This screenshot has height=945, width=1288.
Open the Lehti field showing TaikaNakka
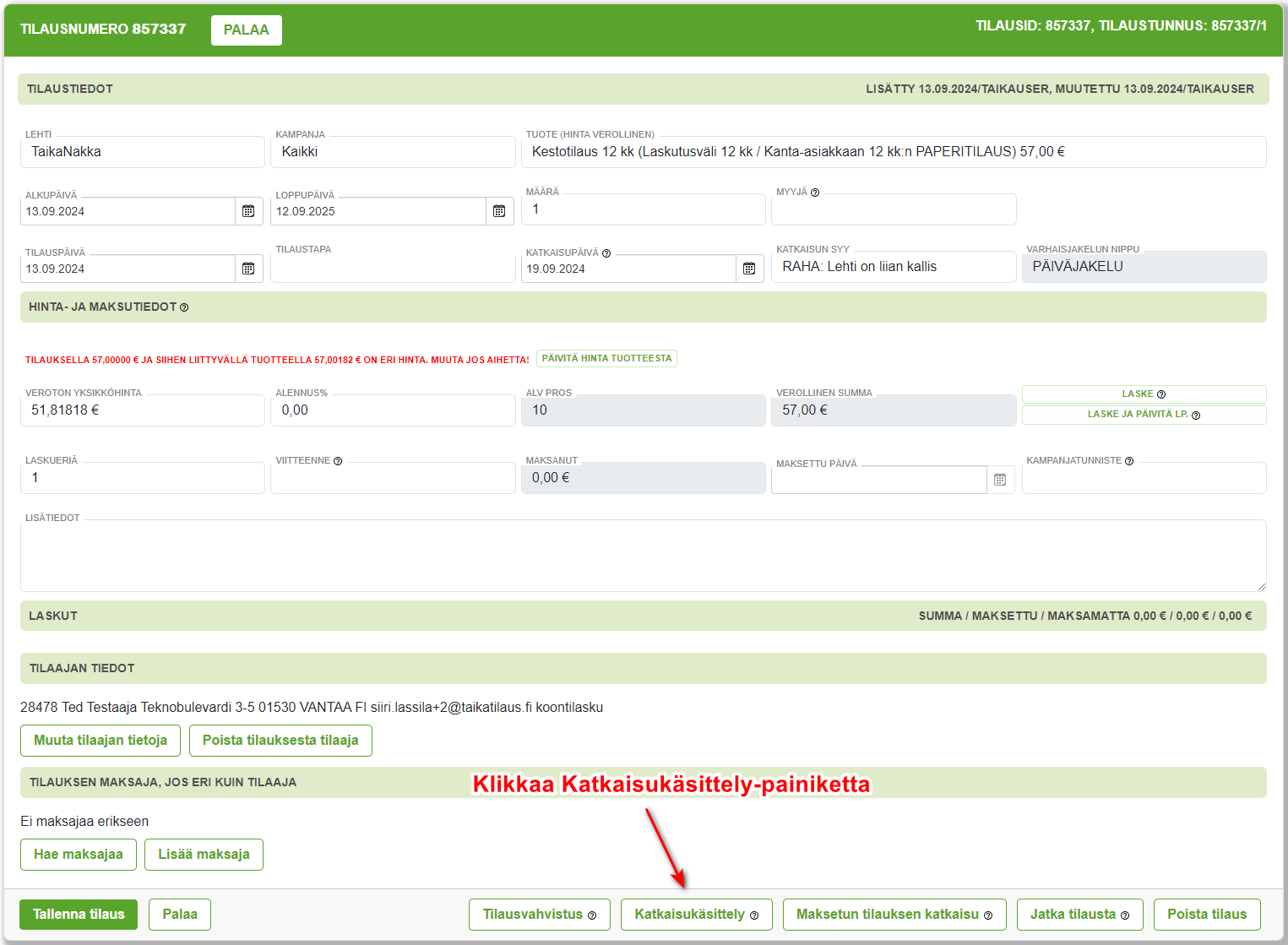[143, 152]
